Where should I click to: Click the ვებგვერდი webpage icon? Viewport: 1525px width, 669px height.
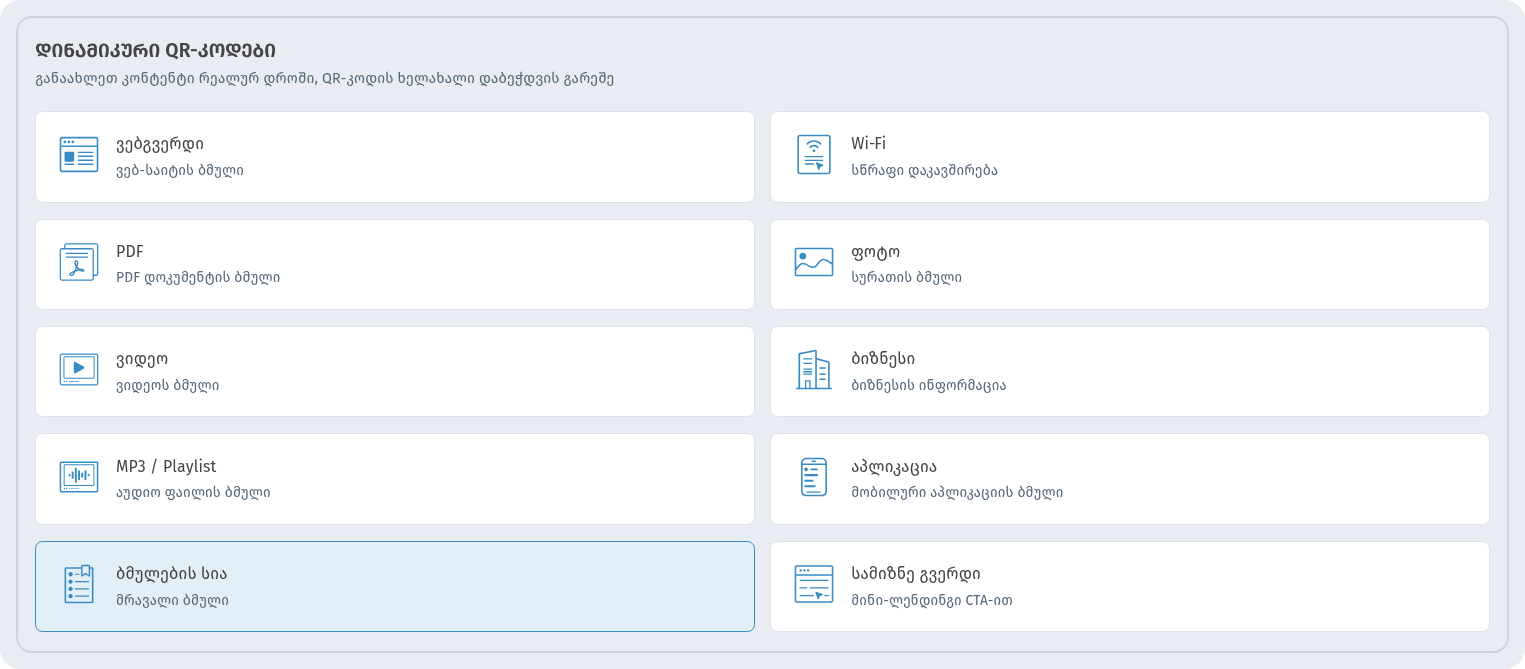point(79,155)
